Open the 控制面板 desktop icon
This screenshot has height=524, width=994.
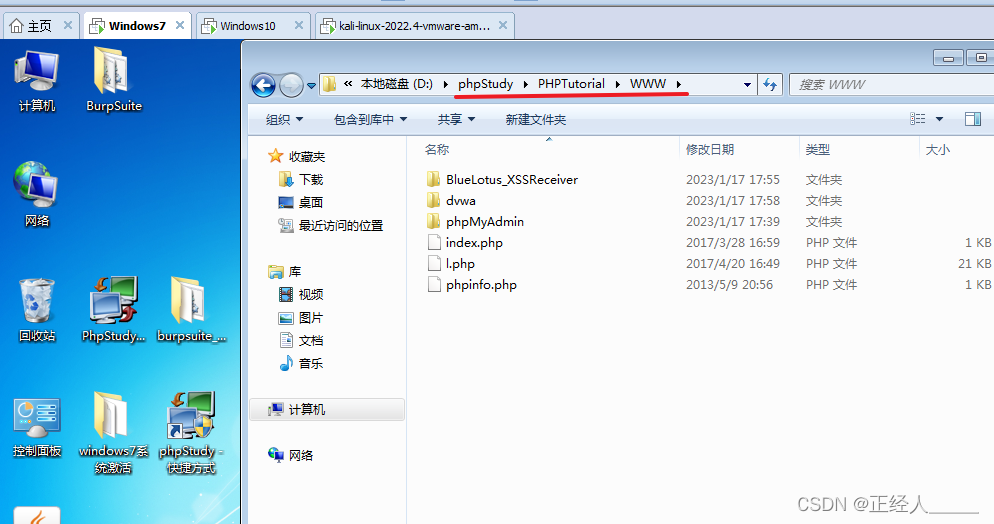[x=37, y=426]
